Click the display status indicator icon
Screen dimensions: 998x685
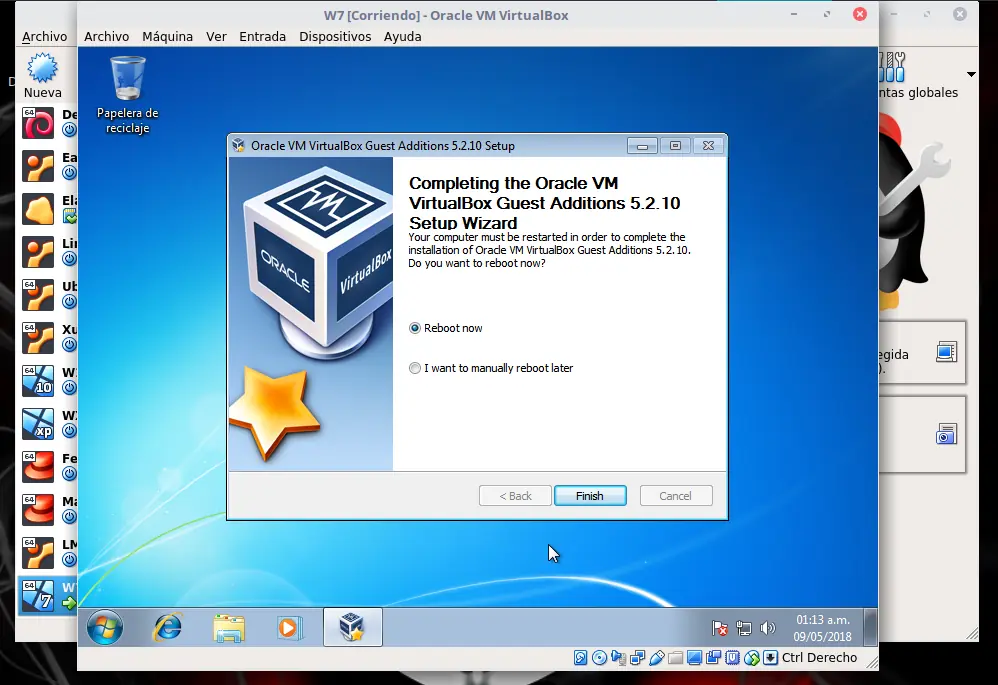(694, 658)
